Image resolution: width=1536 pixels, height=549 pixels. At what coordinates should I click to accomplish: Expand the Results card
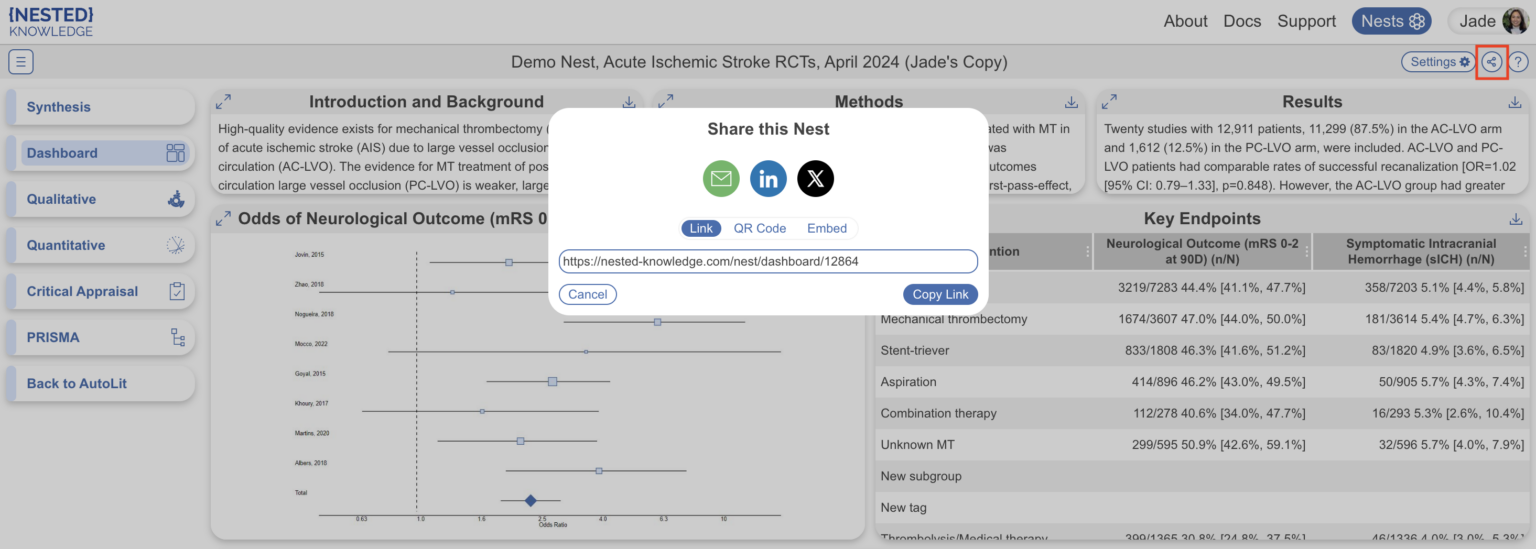[1109, 102]
